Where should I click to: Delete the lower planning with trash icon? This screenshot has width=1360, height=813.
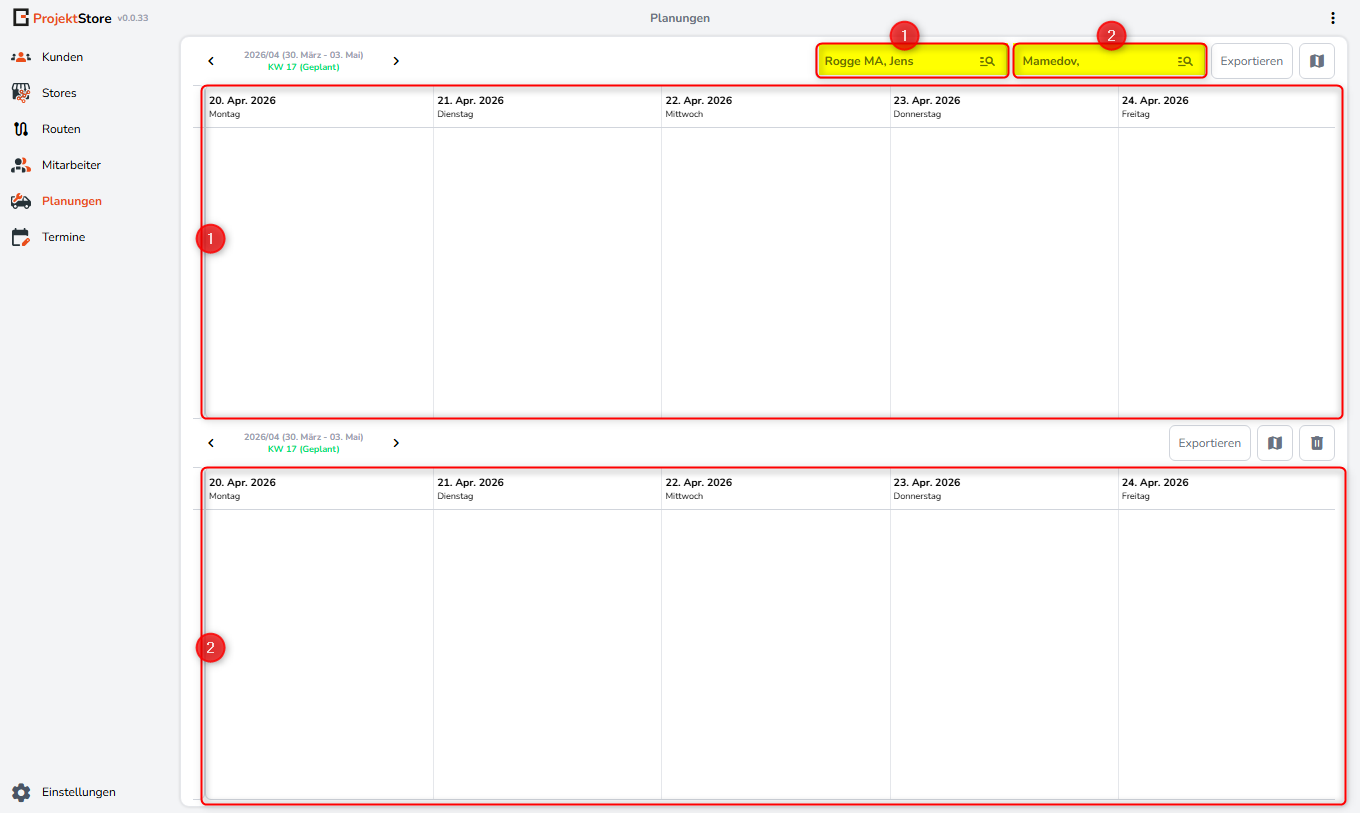tap(1317, 443)
